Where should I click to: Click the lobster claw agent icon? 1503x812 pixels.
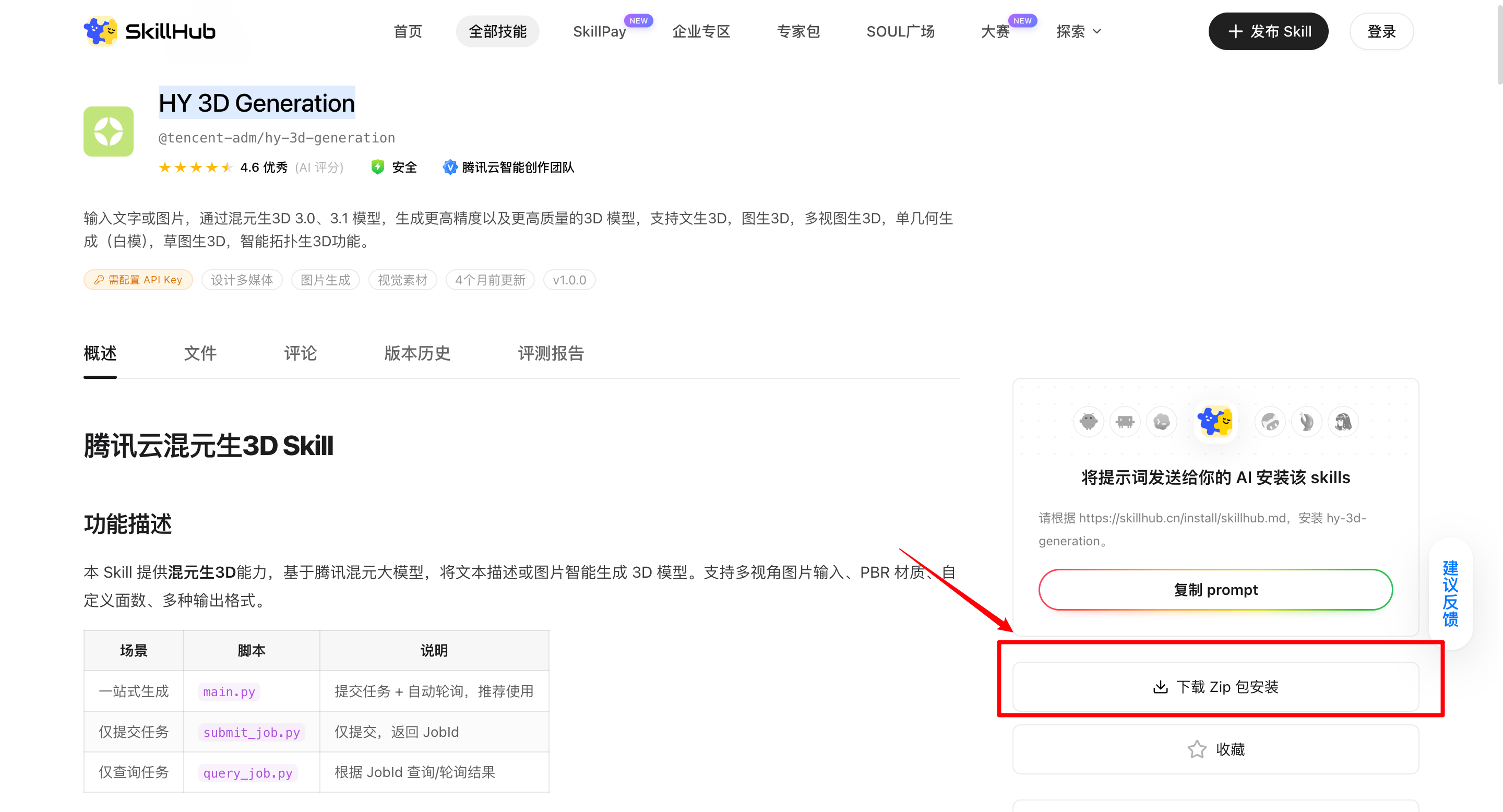click(1306, 421)
